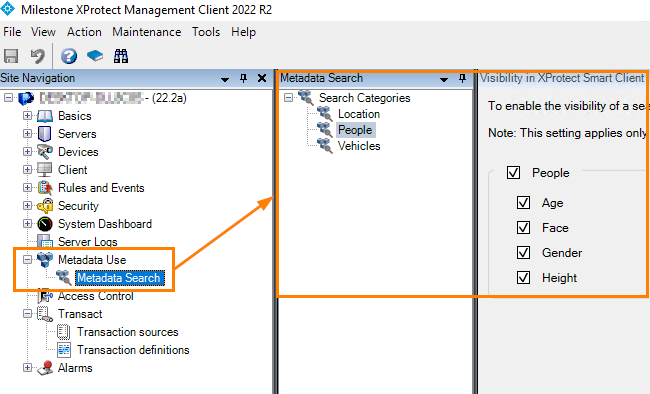The image size is (650, 394).
Task: Open the Maintenance menu
Action: (147, 32)
